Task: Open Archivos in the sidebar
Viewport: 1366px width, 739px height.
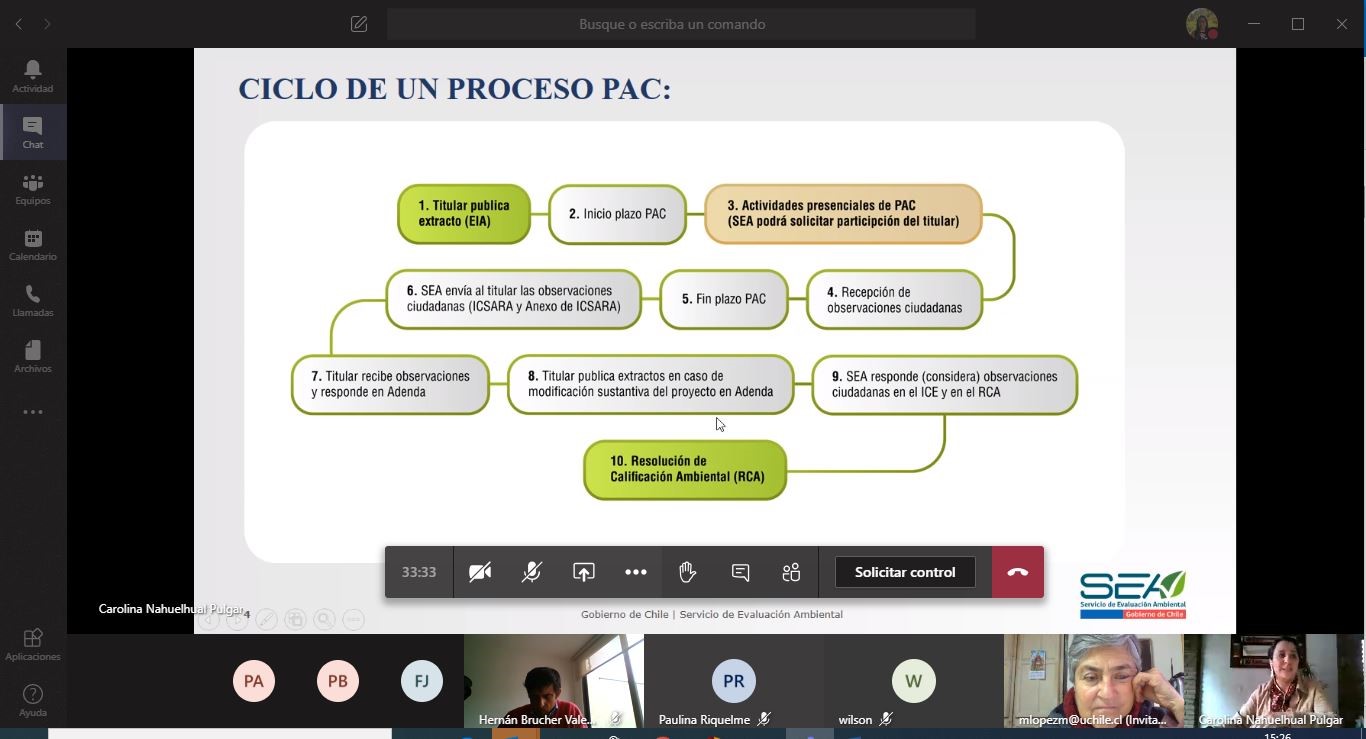Action: coord(33,356)
